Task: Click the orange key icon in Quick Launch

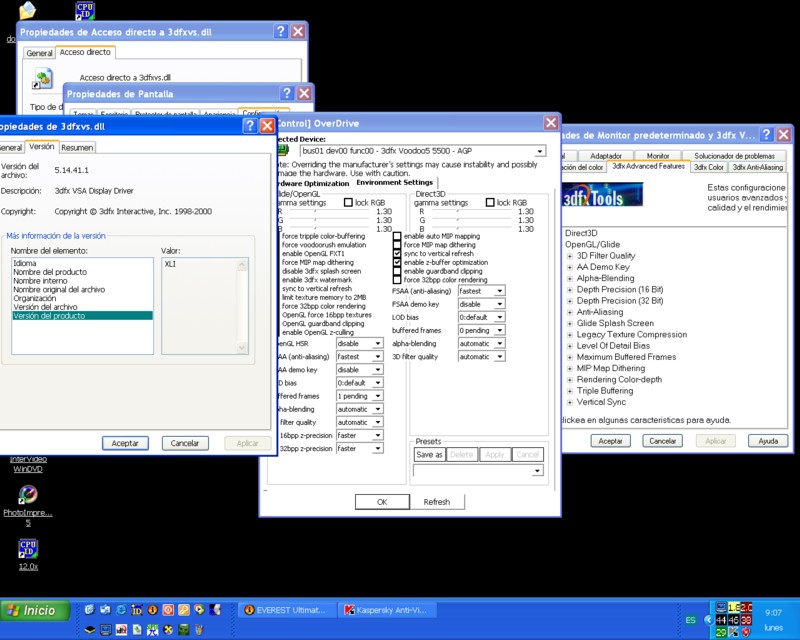Action: coord(184,609)
